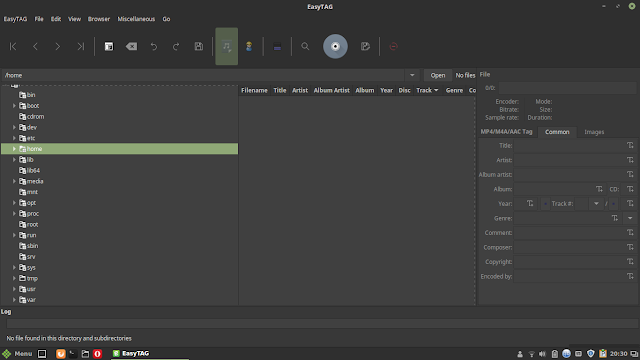This screenshot has width=640, height=360.
Task: Sort by Year column header
Action: pyautogui.click(x=386, y=90)
